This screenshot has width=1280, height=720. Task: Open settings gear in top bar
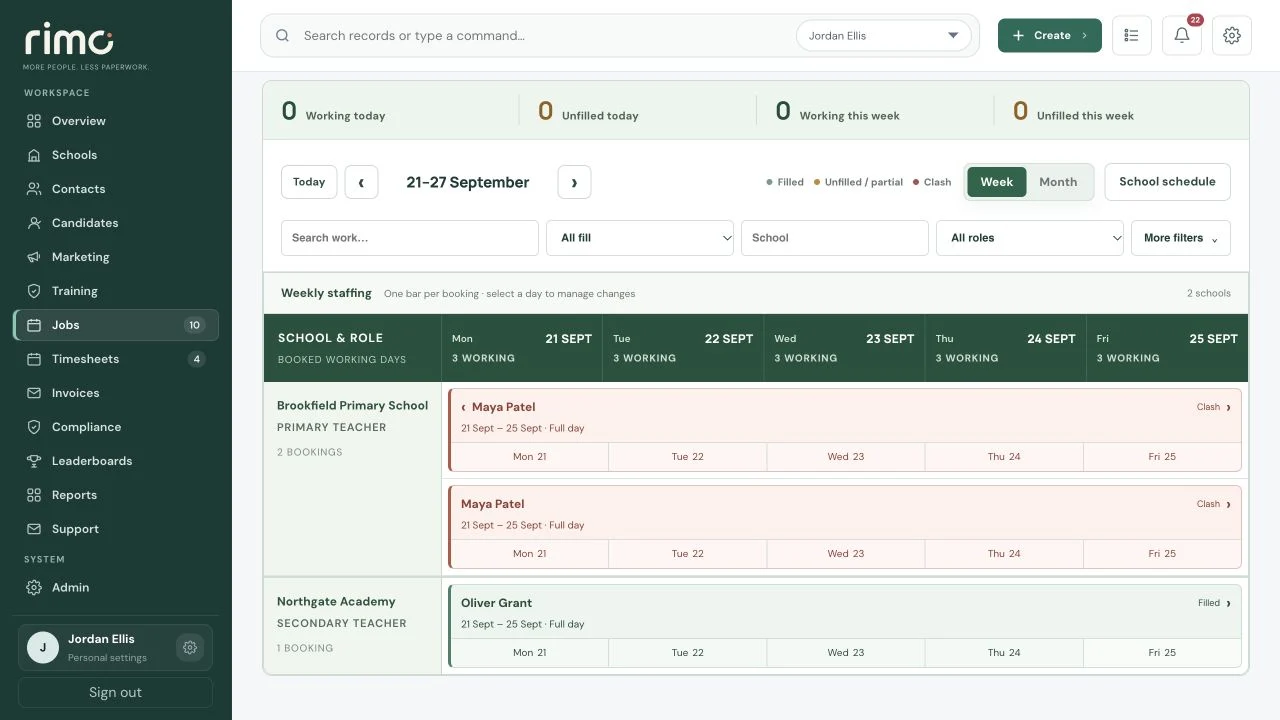[1232, 36]
